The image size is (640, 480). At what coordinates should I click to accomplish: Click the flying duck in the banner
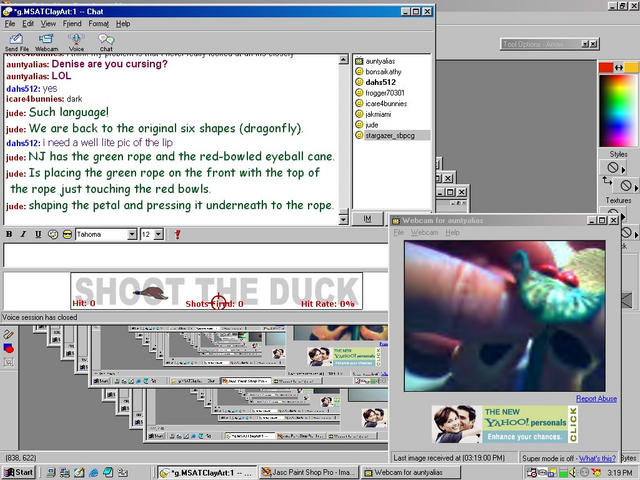click(151, 293)
